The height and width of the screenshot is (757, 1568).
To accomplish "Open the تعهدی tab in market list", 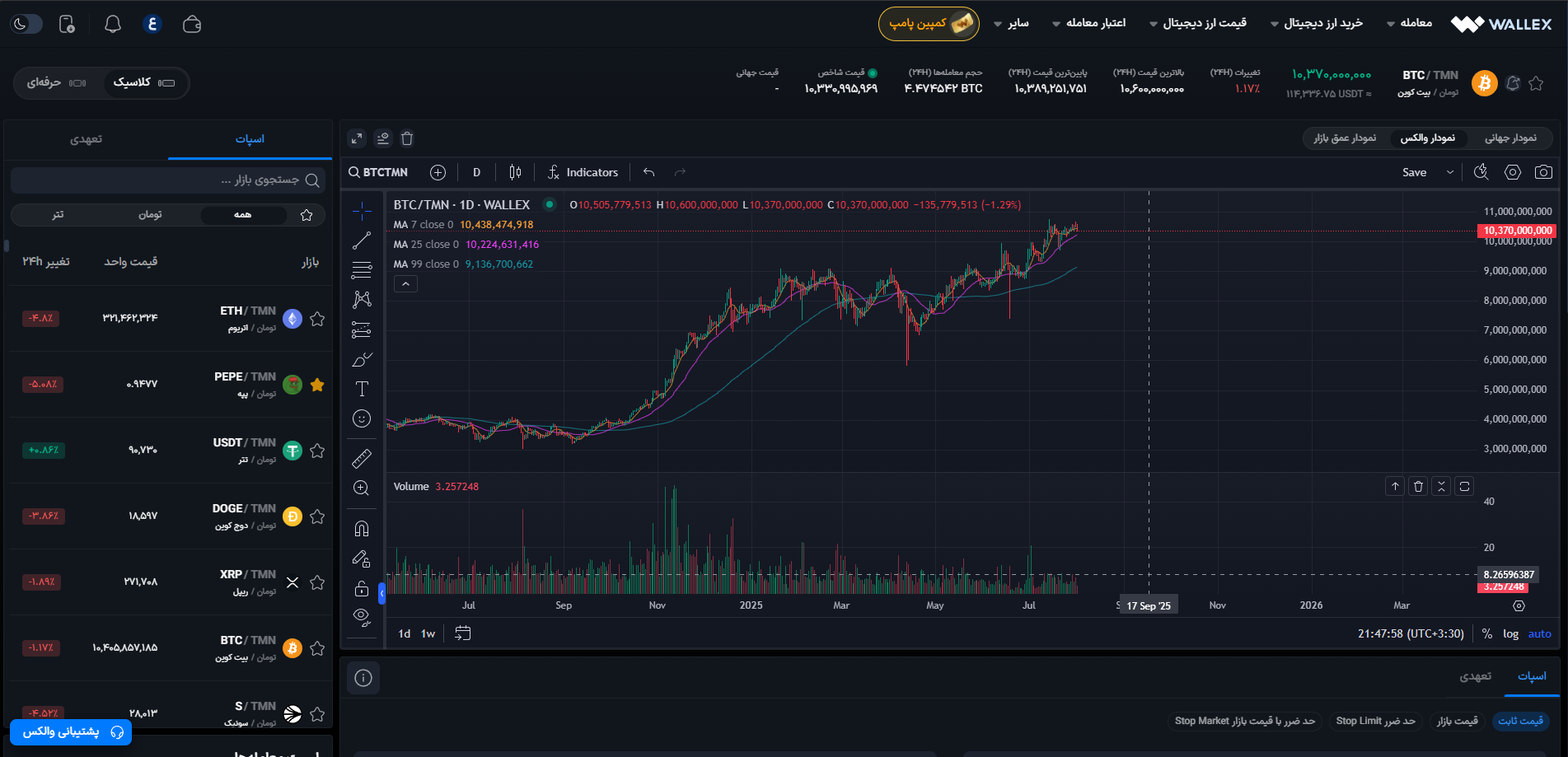I will pyautogui.click(x=86, y=139).
